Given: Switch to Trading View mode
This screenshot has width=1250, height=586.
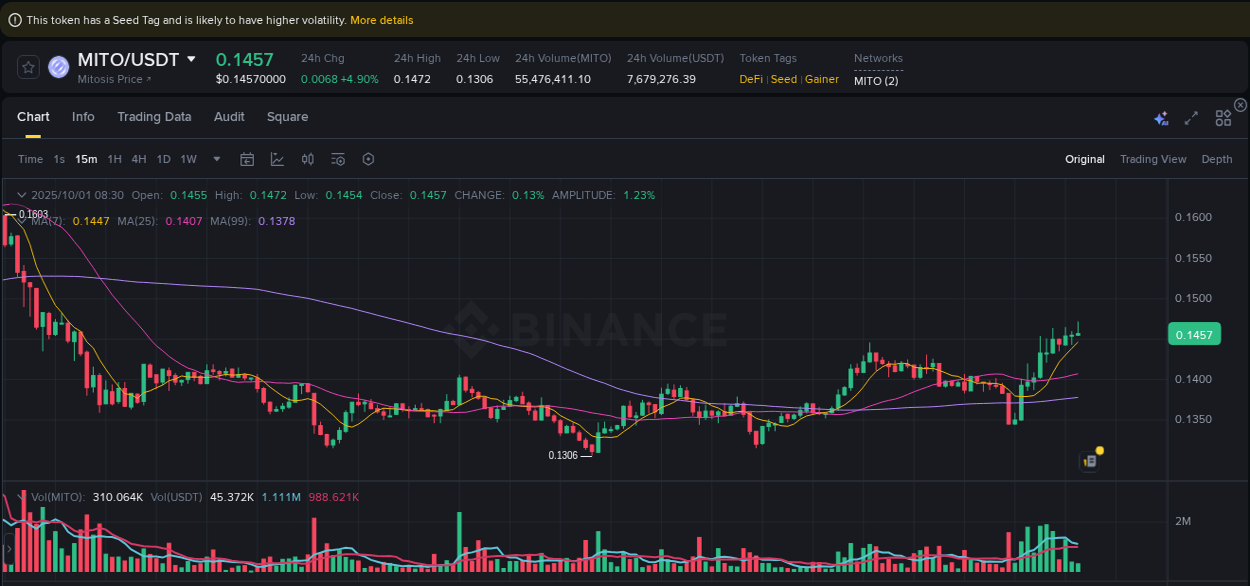Looking at the screenshot, I should [1153, 159].
